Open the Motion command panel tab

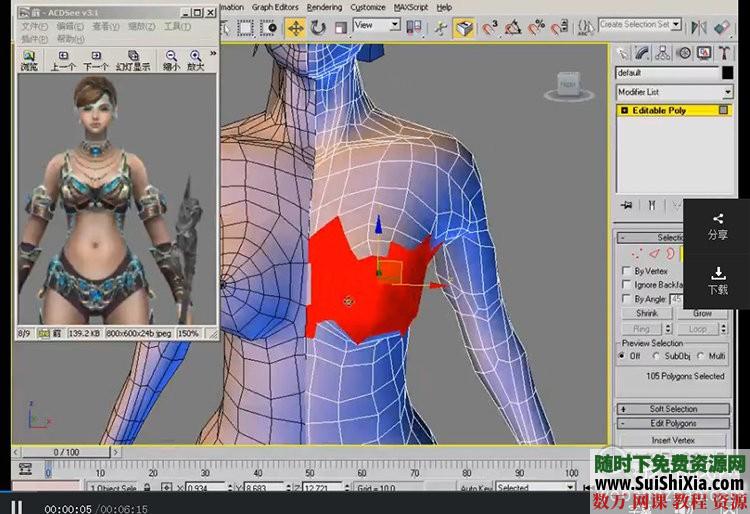click(x=684, y=54)
